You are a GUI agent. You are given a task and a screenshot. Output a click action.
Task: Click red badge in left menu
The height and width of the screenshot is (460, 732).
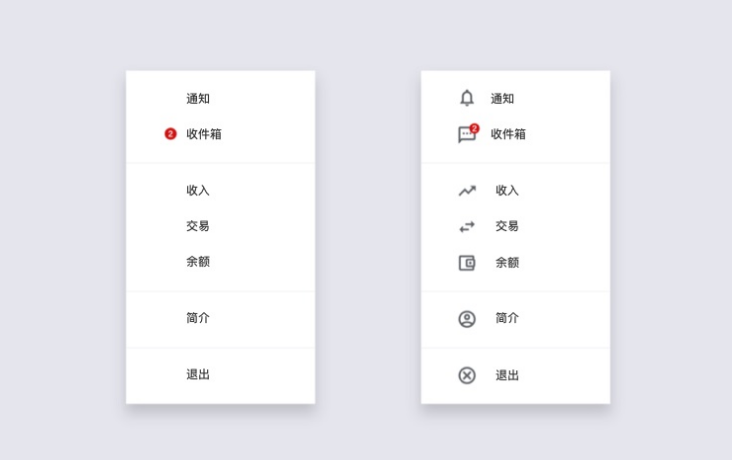pos(170,134)
